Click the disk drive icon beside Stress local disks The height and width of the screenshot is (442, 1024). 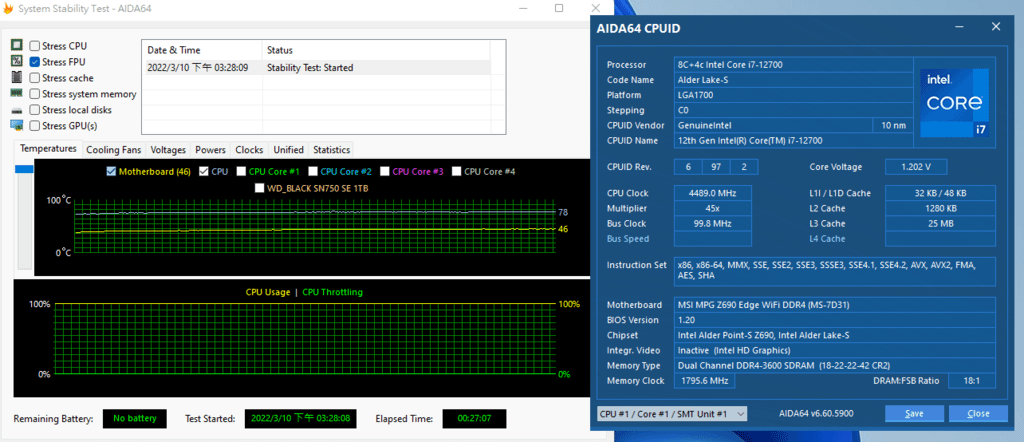tap(17, 110)
